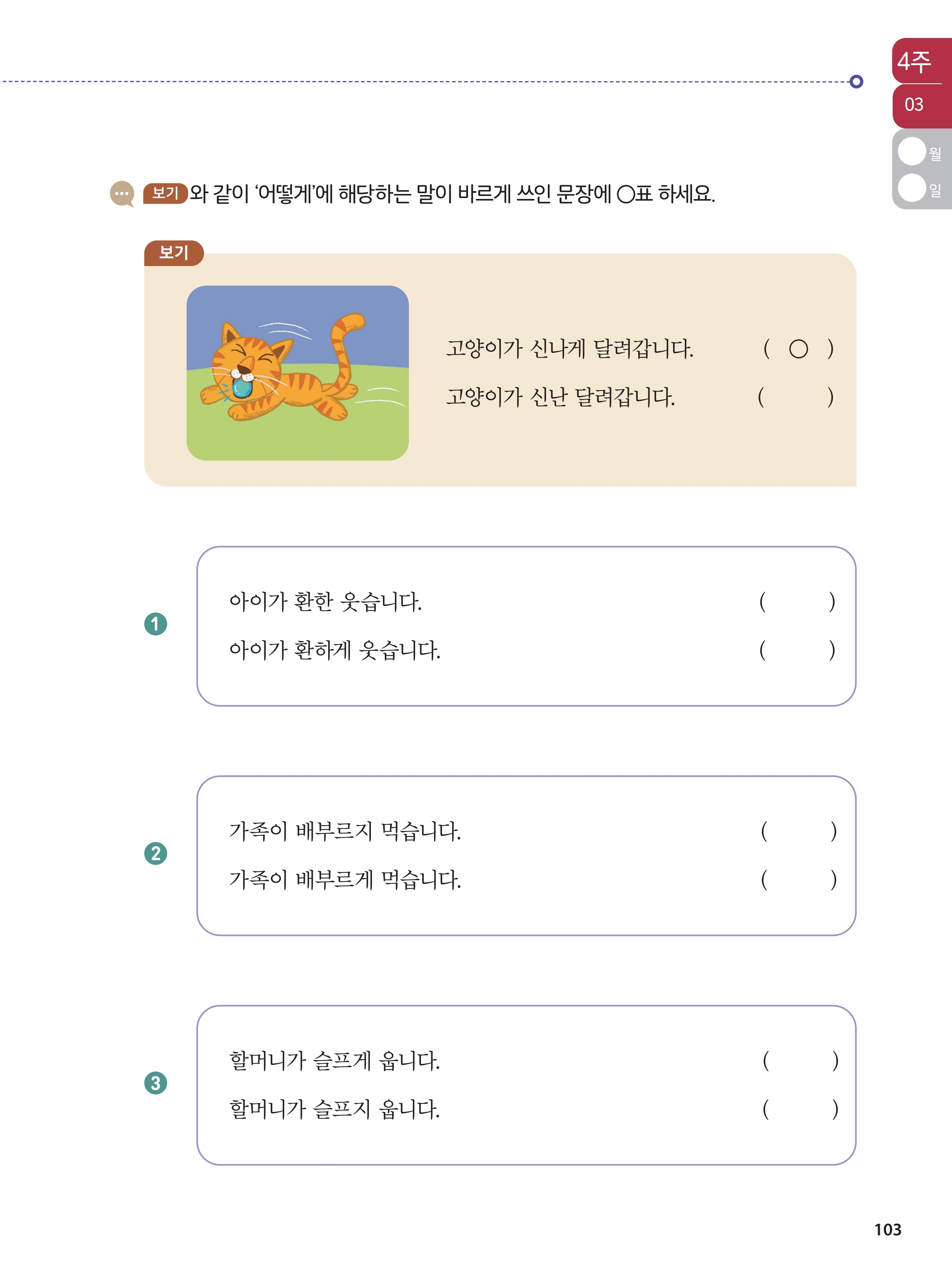Click the running cat illustration
The height and width of the screenshot is (1278, 952).
point(298,373)
